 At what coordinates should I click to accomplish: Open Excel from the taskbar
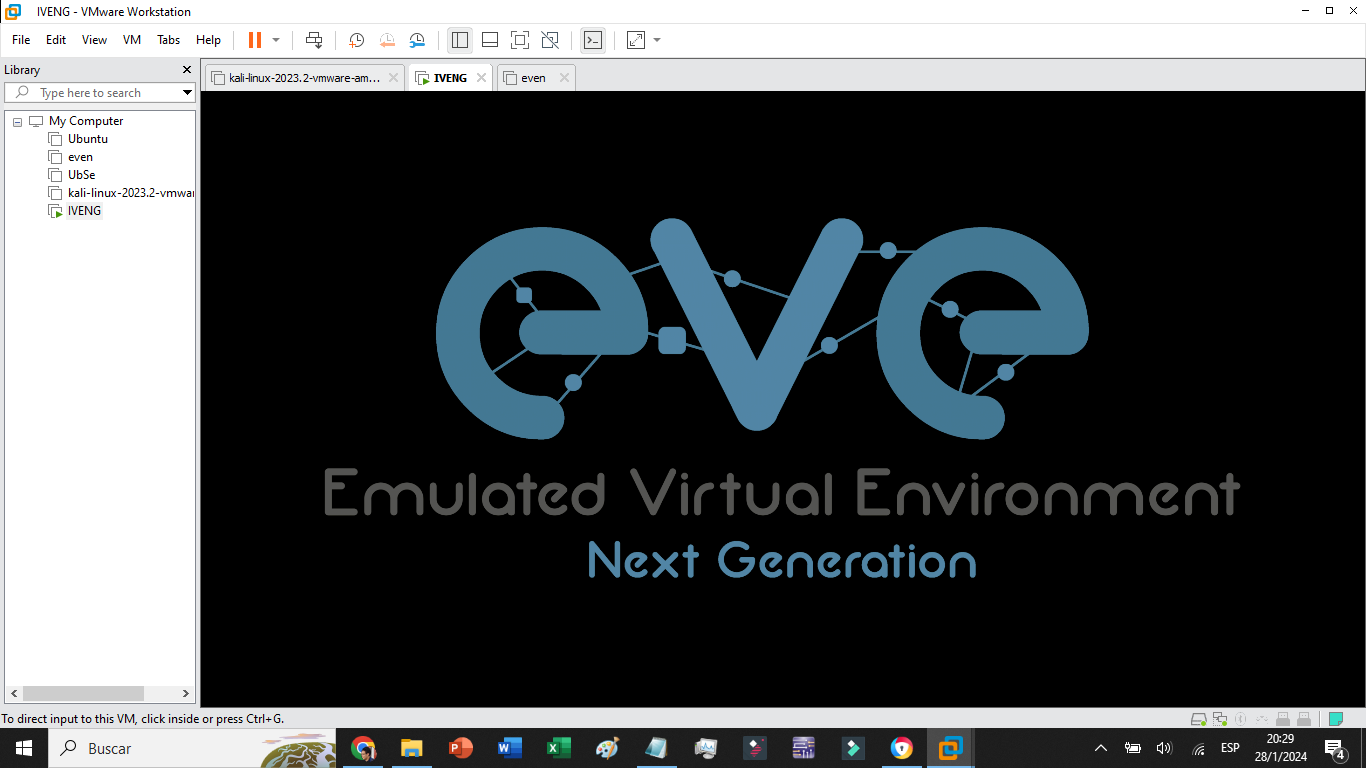pyautogui.click(x=558, y=748)
